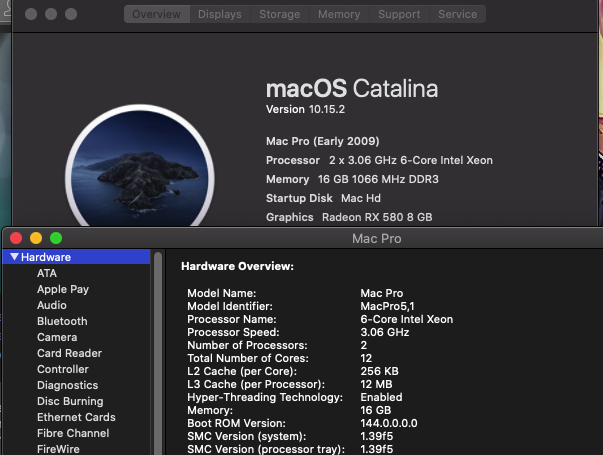Image resolution: width=603 pixels, height=455 pixels.
Task: Select Hardware category in sidebar
Action: (76, 257)
